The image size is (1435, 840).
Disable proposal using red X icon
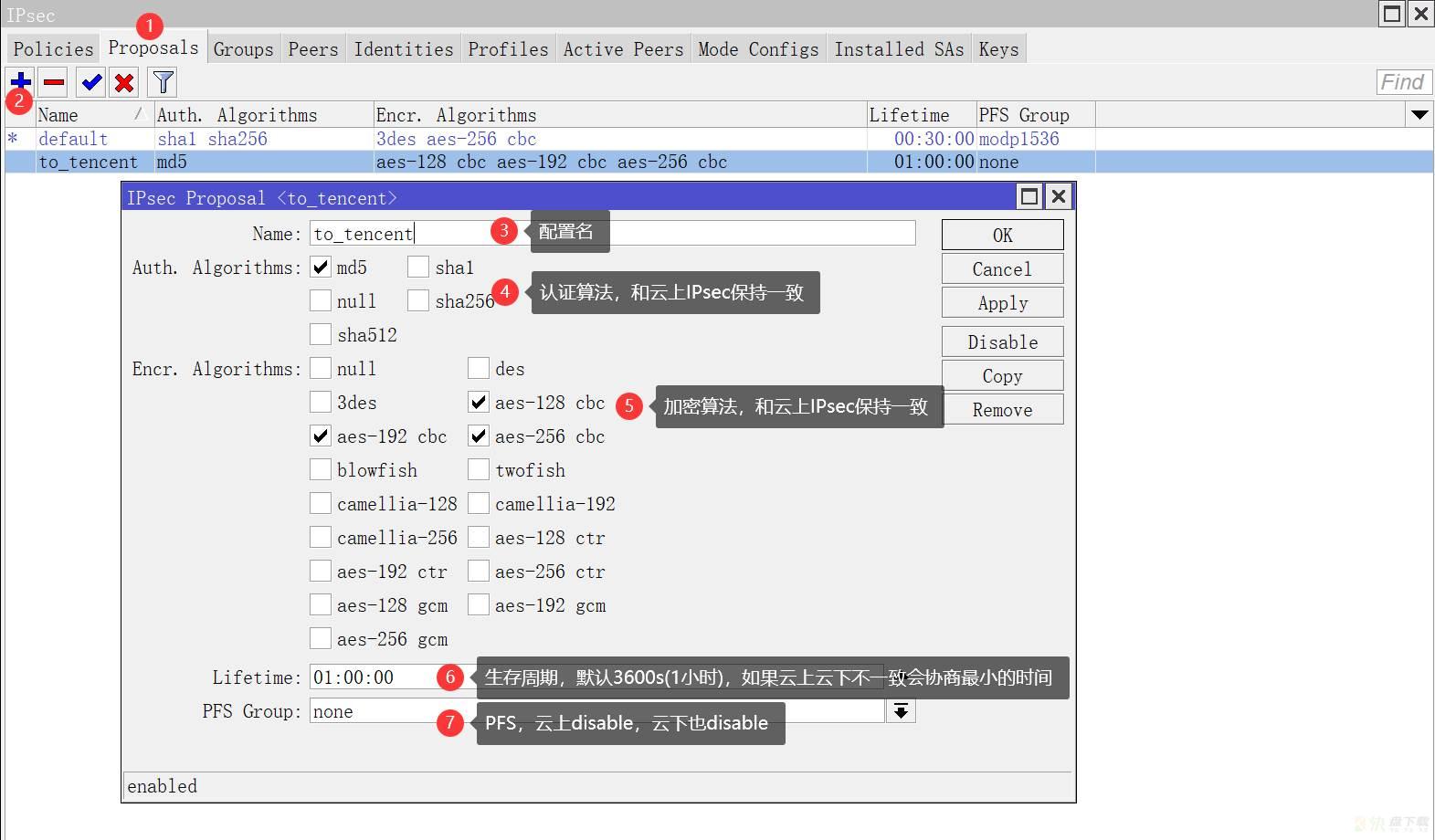(125, 82)
